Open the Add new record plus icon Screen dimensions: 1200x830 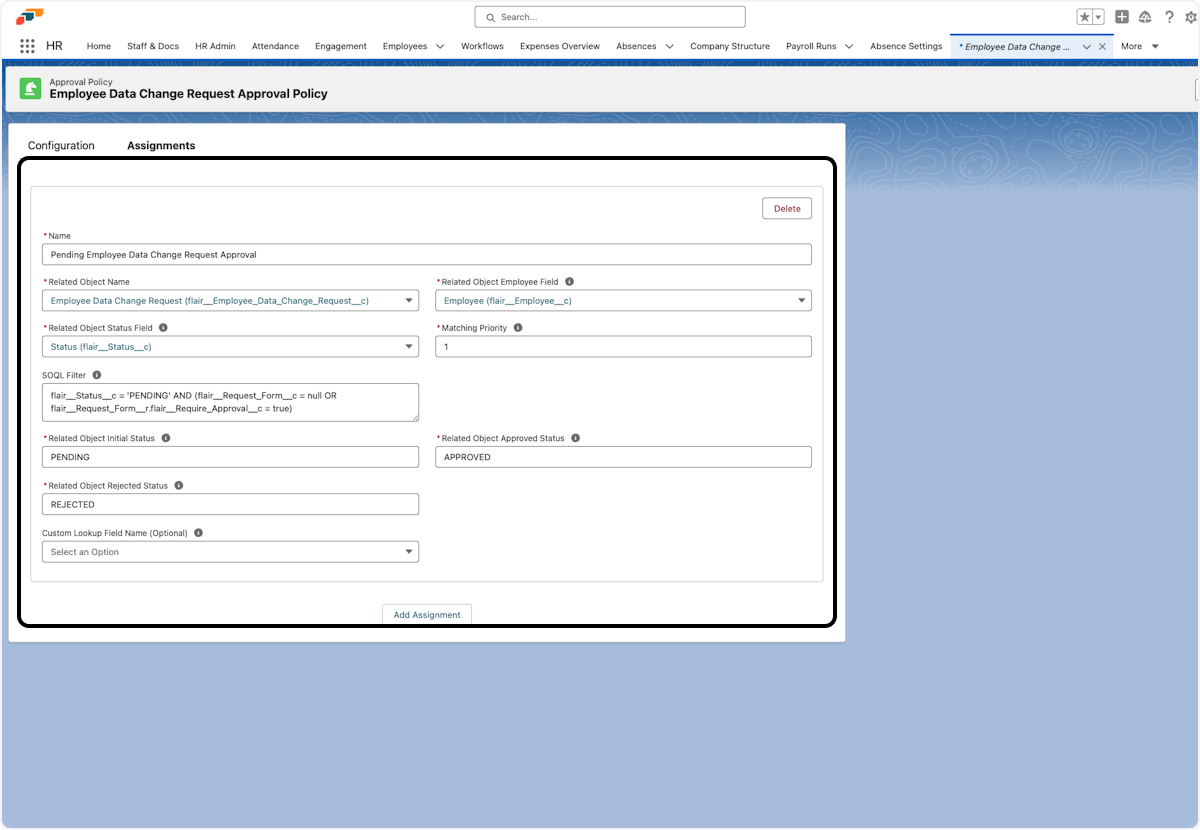[x=1121, y=16]
